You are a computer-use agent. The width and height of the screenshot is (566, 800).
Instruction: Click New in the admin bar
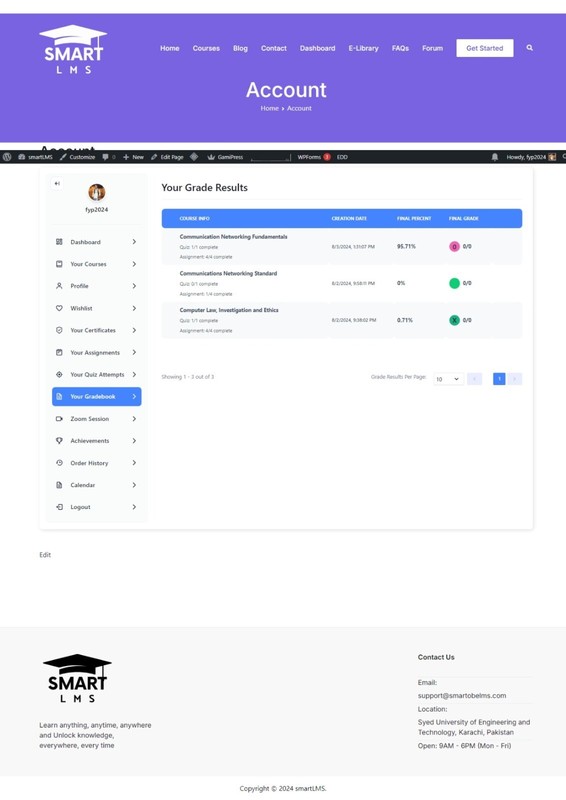pyautogui.click(x=133, y=157)
